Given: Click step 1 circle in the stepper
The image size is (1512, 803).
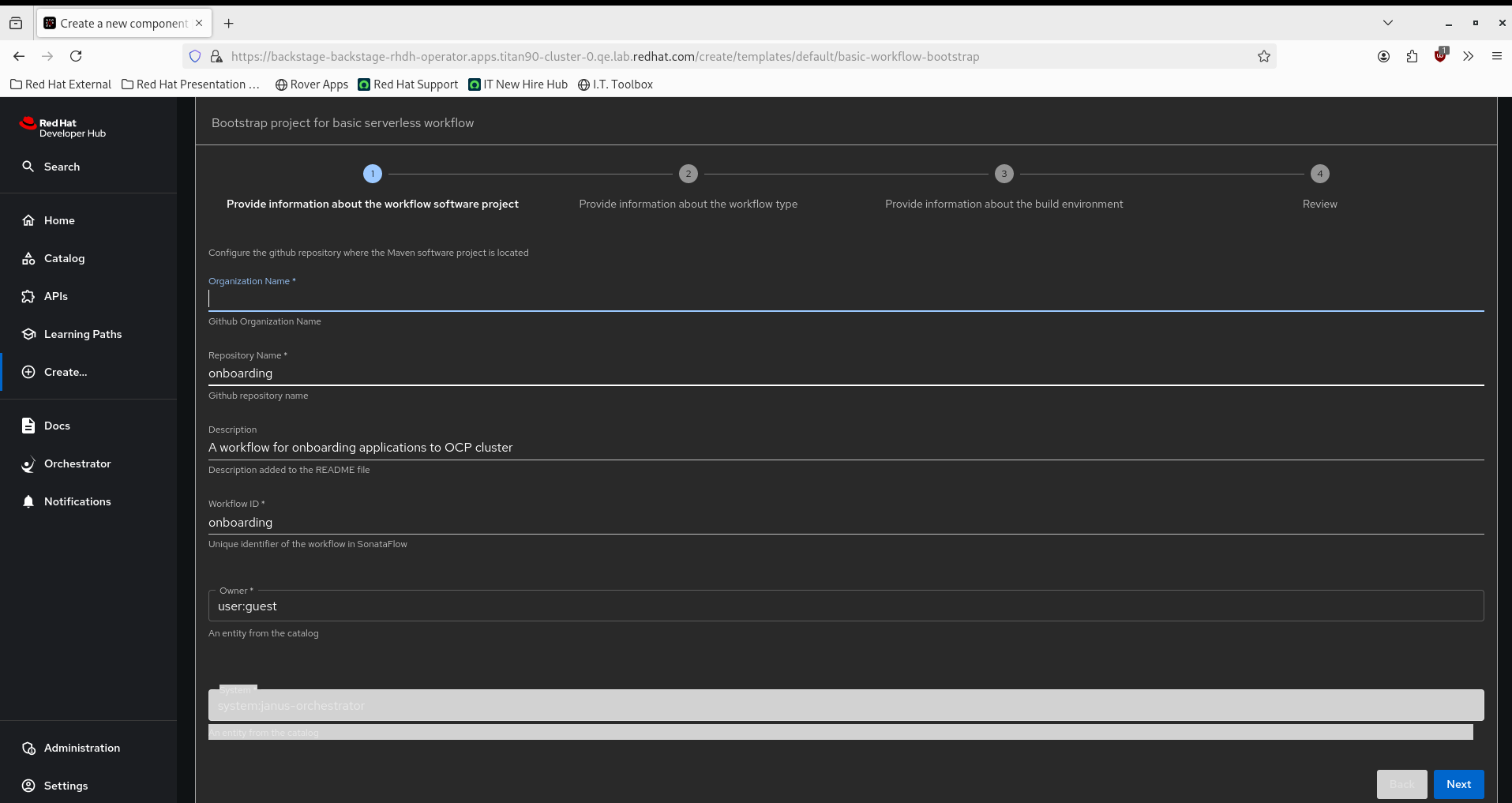Looking at the screenshot, I should (373, 174).
